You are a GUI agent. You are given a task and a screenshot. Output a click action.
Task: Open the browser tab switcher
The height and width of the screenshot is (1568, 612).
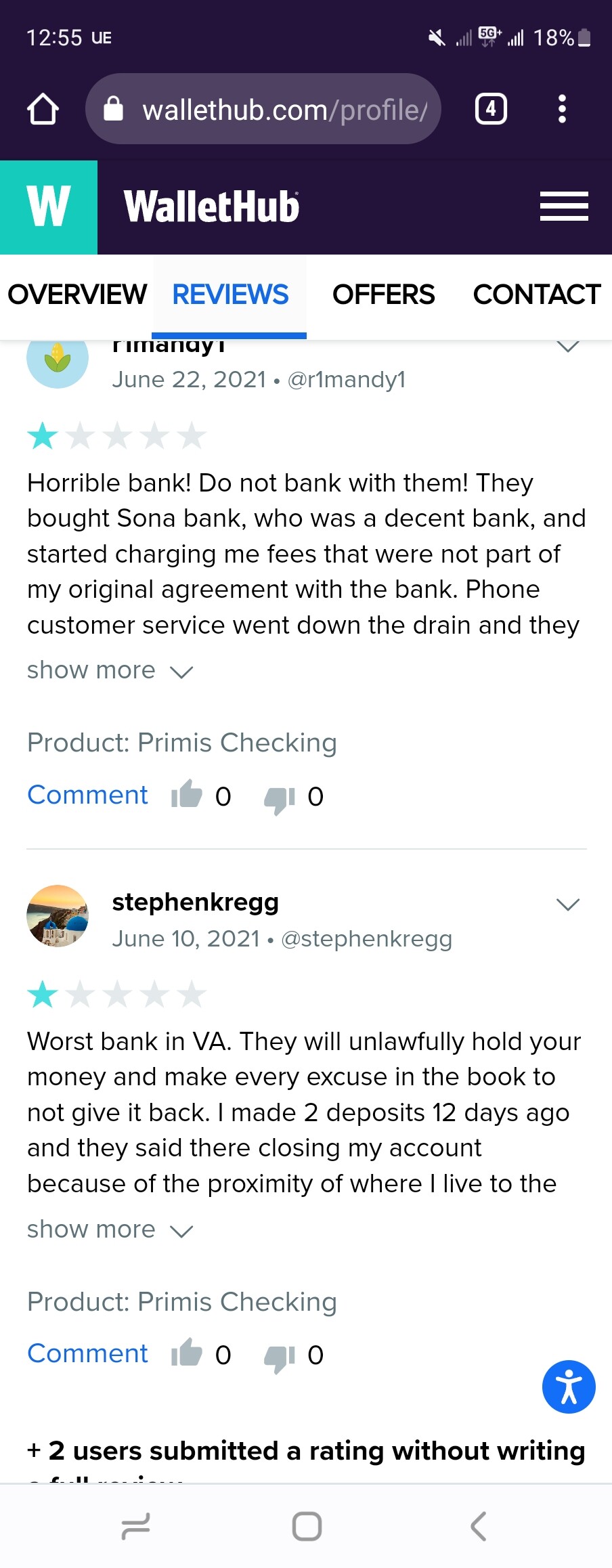[491, 109]
